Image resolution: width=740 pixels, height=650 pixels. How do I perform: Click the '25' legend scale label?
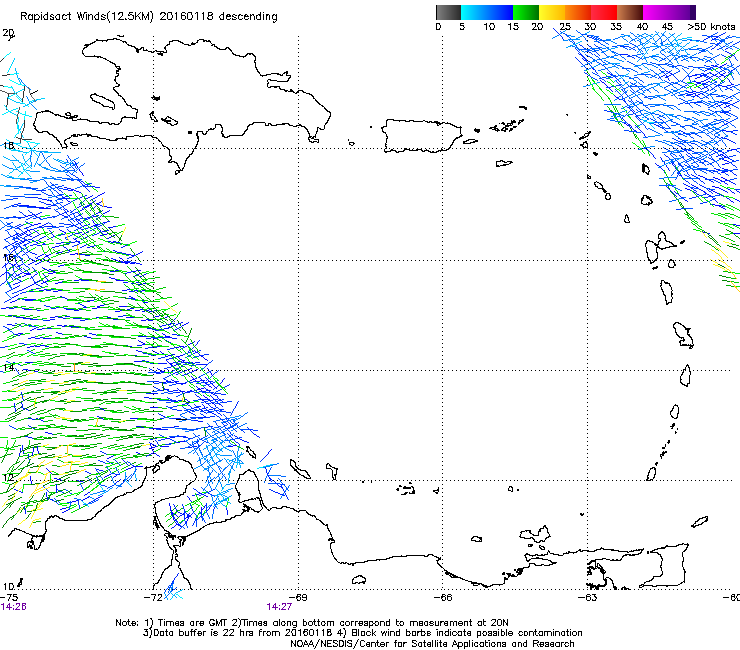click(565, 27)
